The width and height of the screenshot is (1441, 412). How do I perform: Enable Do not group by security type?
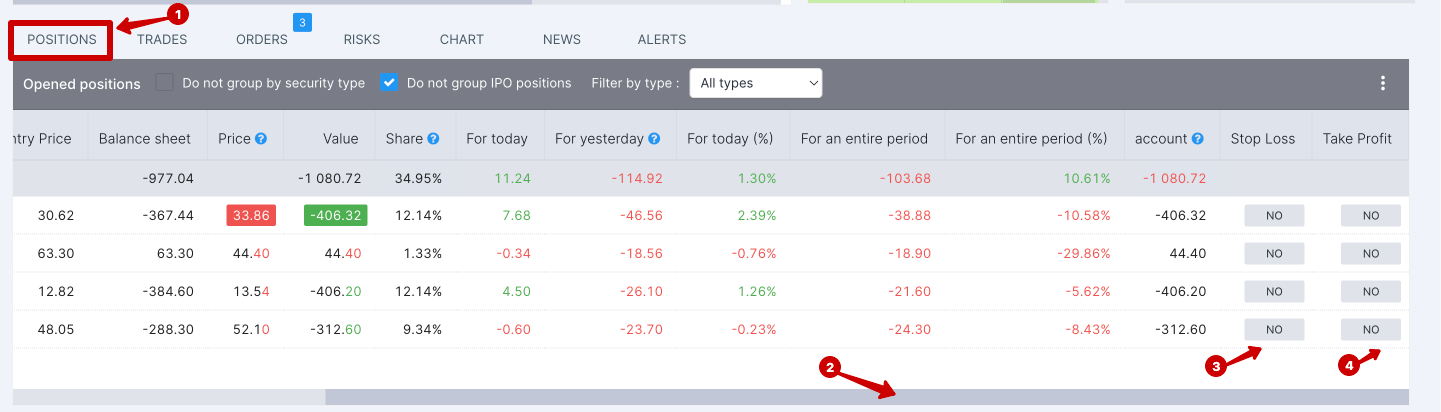165,83
